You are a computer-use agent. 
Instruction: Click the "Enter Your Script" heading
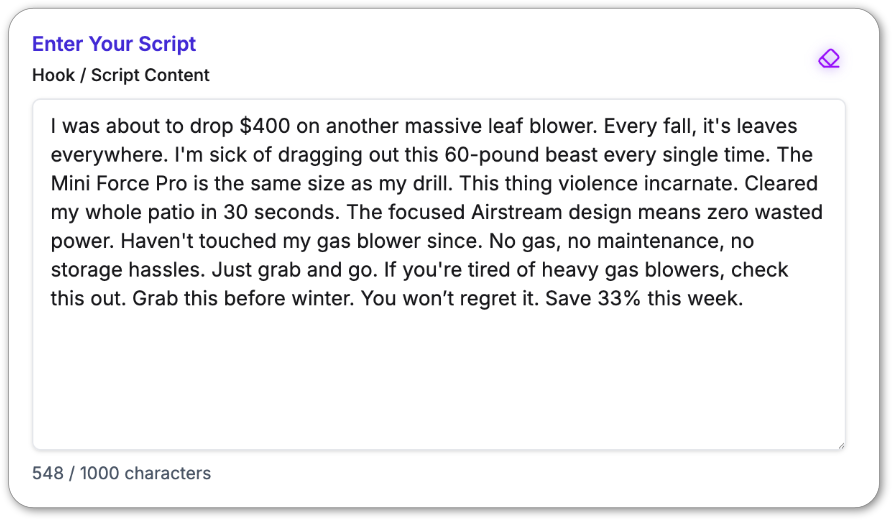click(x=114, y=44)
